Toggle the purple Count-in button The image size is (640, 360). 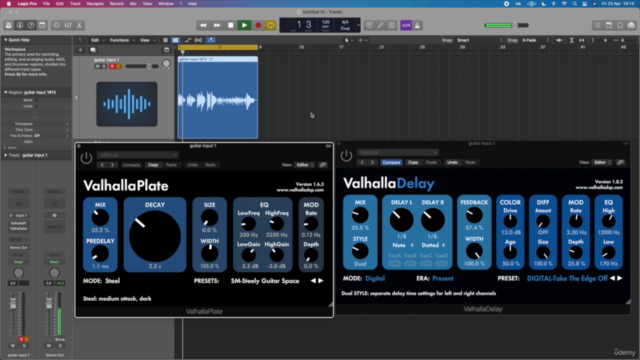[x=406, y=25]
